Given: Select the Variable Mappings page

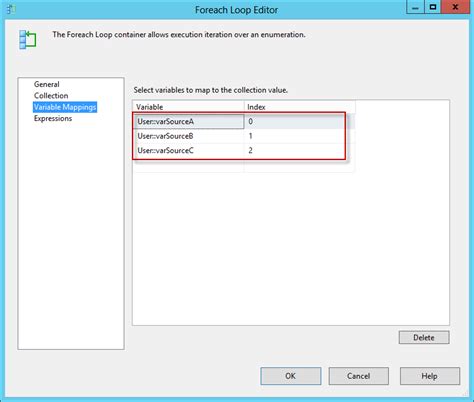Looking at the screenshot, I should coord(65,107).
